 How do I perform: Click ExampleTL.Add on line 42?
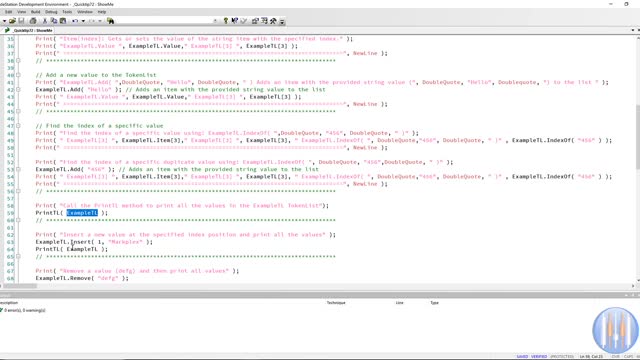(x=58, y=89)
